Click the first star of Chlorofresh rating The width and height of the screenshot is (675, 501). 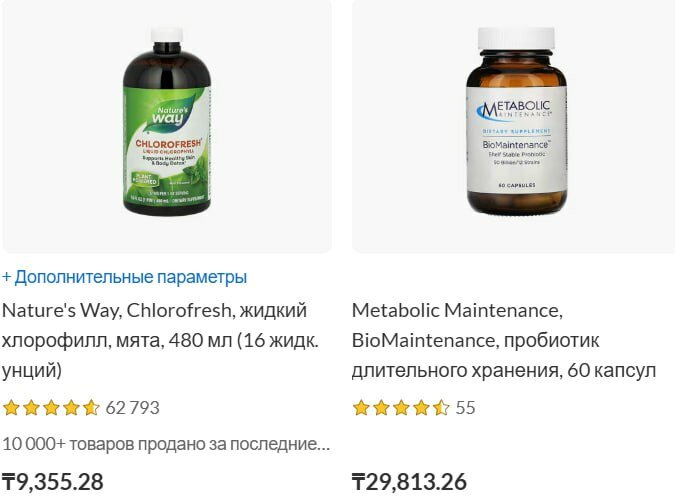pyautogui.click(x=11, y=408)
